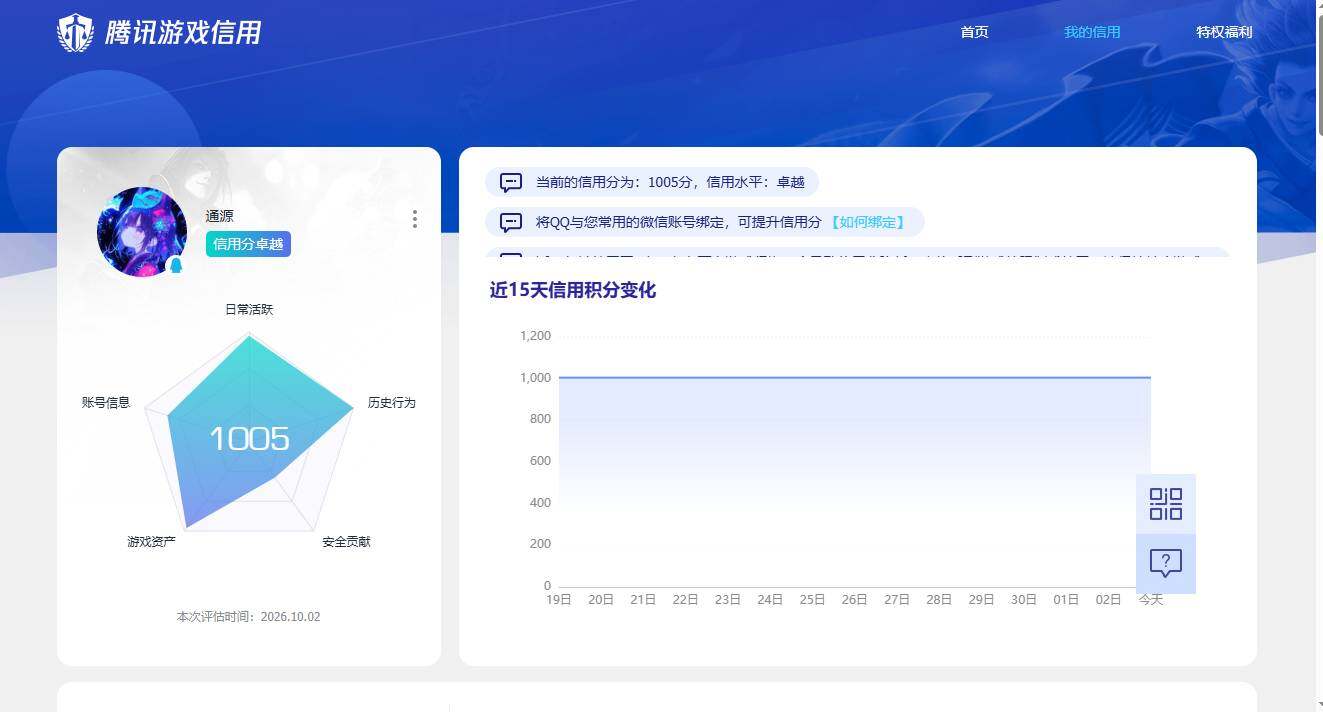Viewport: 1323px width, 712px height.
Task: Click the username 通源
Action: (x=220, y=216)
